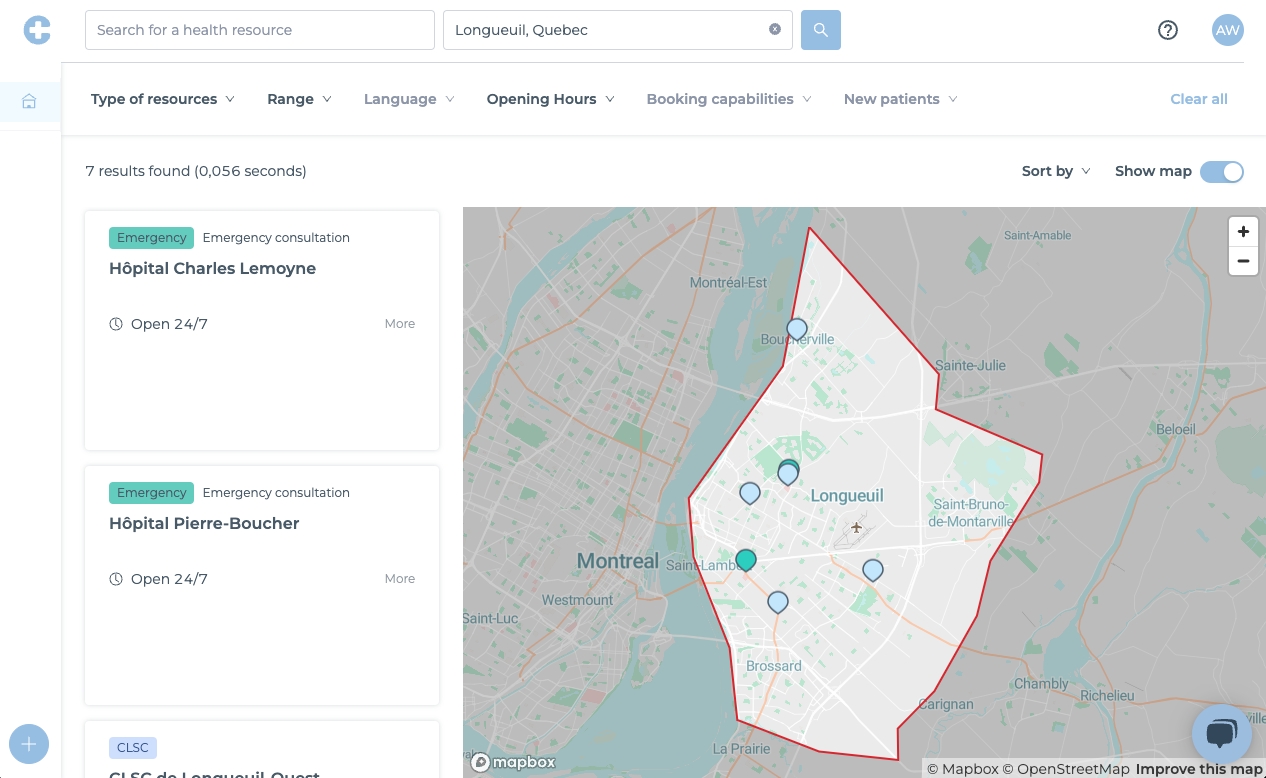Toggle the Show map switch off
1266x778 pixels.
[1221, 171]
